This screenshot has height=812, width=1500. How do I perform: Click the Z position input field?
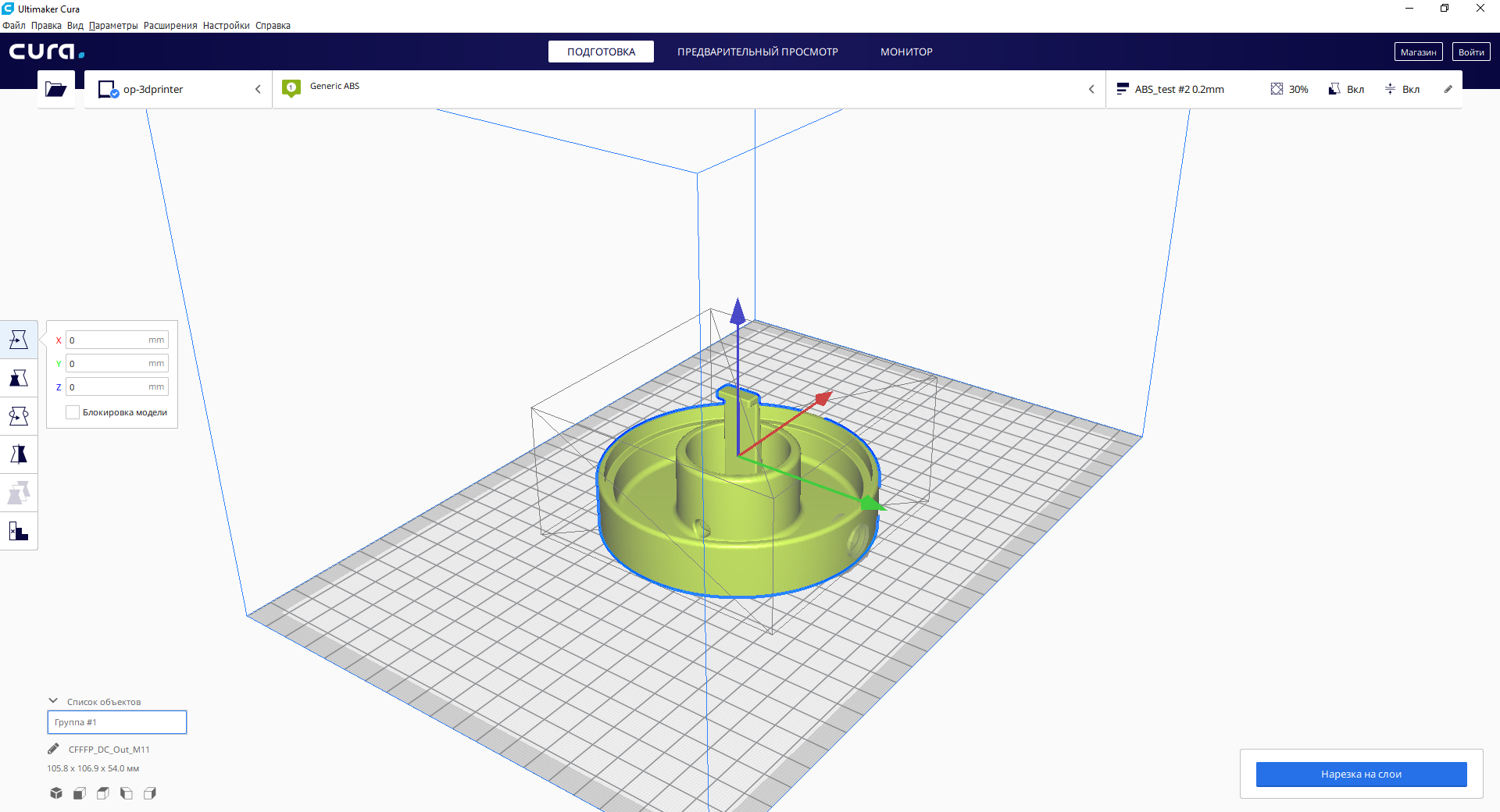click(109, 386)
